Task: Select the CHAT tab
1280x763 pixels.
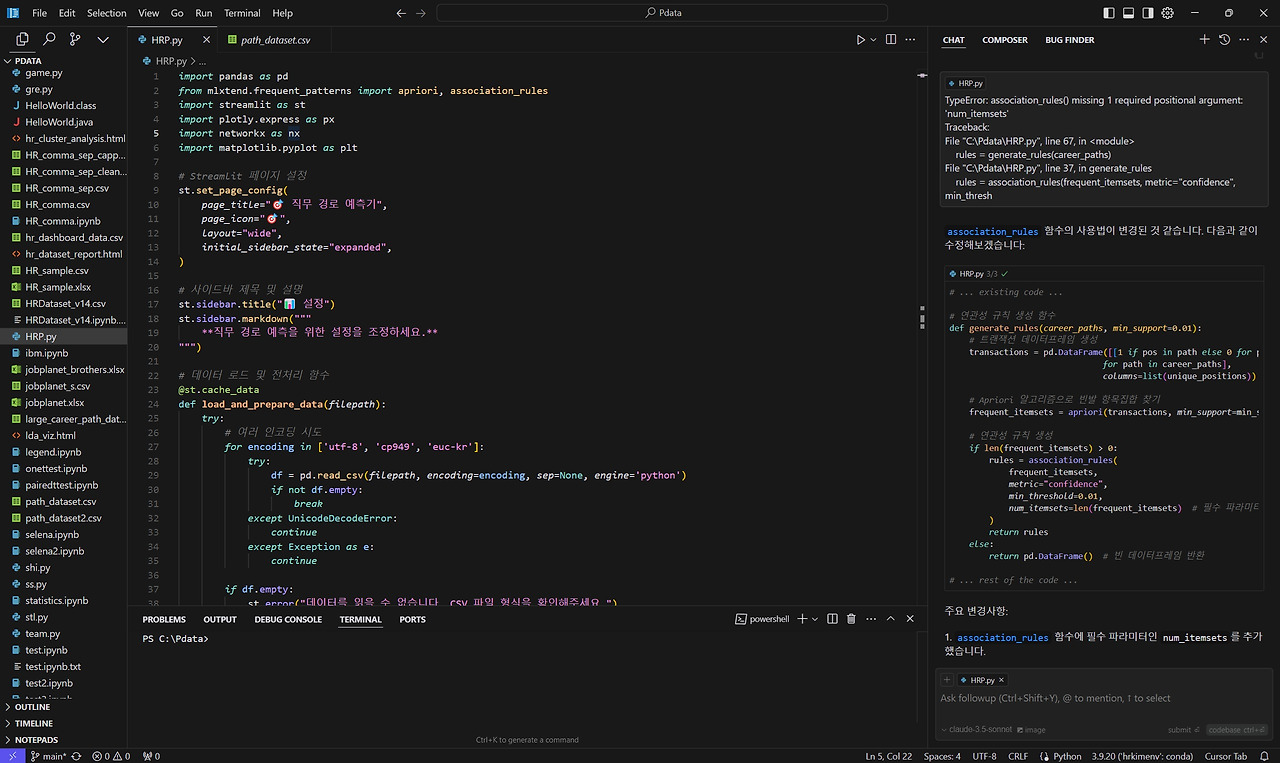Action: [954, 40]
